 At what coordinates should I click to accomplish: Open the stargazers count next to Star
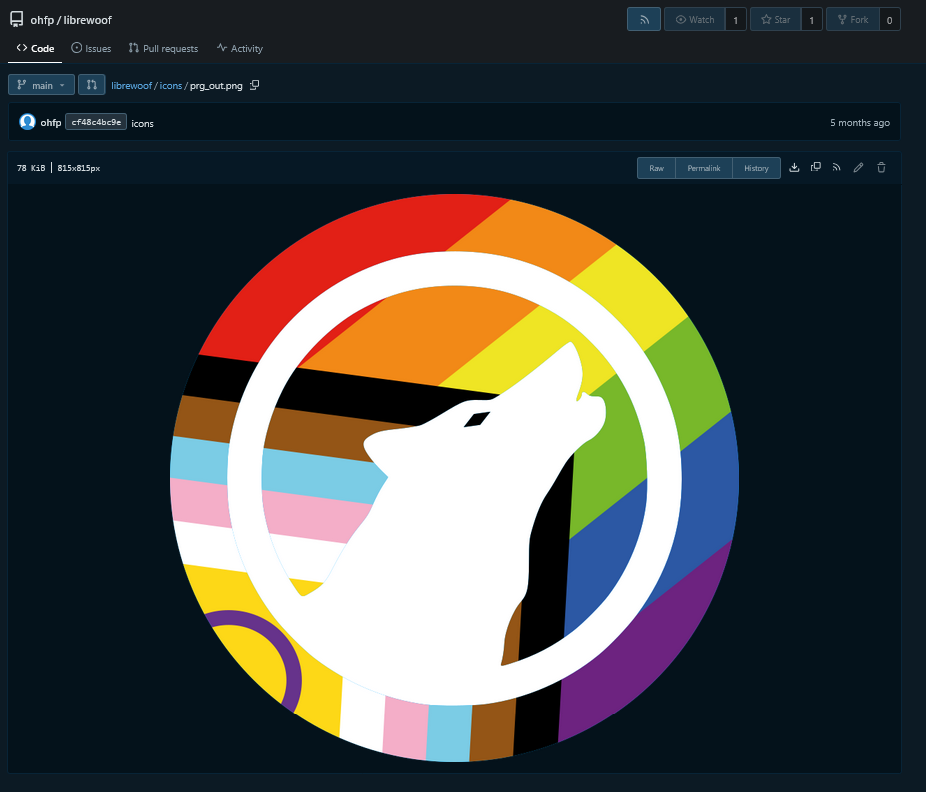coord(812,20)
